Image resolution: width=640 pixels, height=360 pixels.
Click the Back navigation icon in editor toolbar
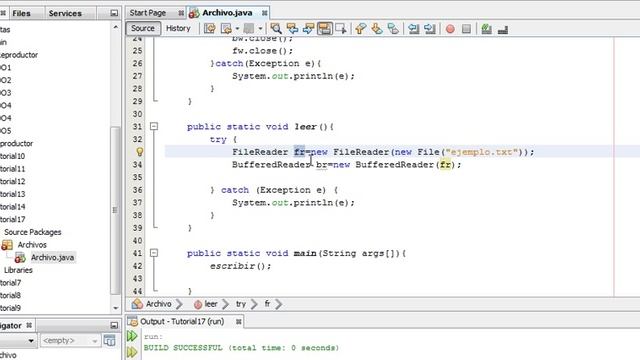[x=226, y=29]
